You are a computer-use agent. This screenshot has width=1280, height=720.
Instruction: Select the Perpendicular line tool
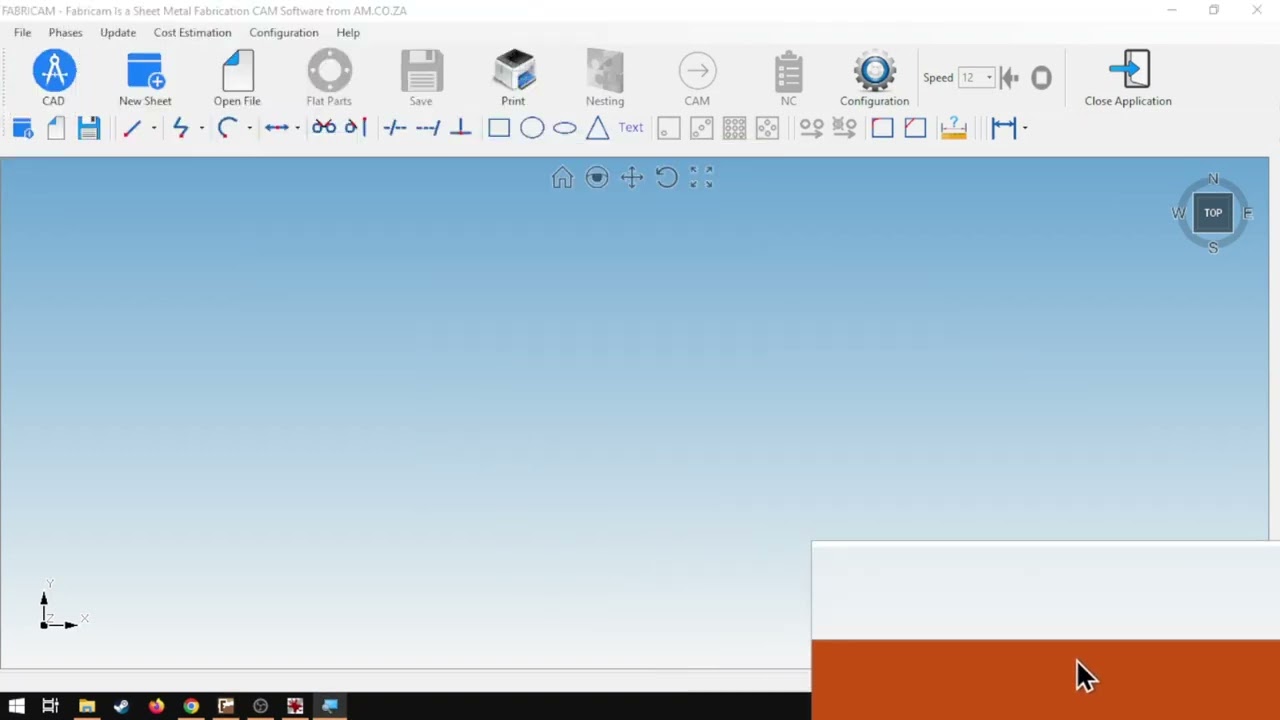click(461, 128)
